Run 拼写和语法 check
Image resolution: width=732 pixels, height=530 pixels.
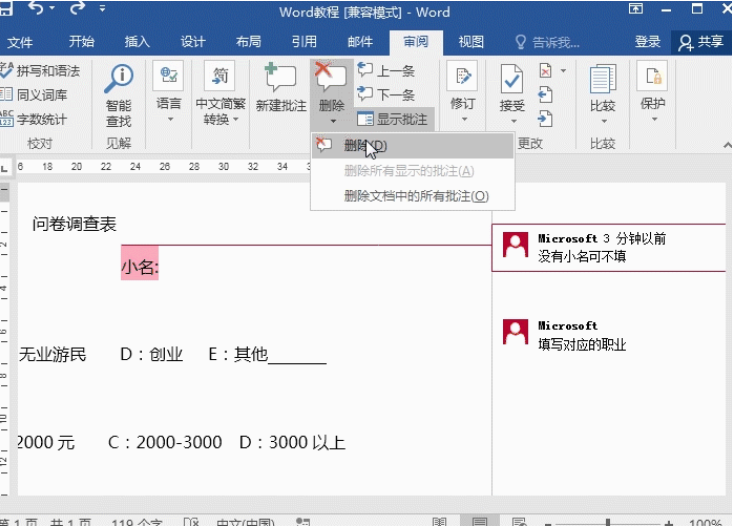coord(40,71)
